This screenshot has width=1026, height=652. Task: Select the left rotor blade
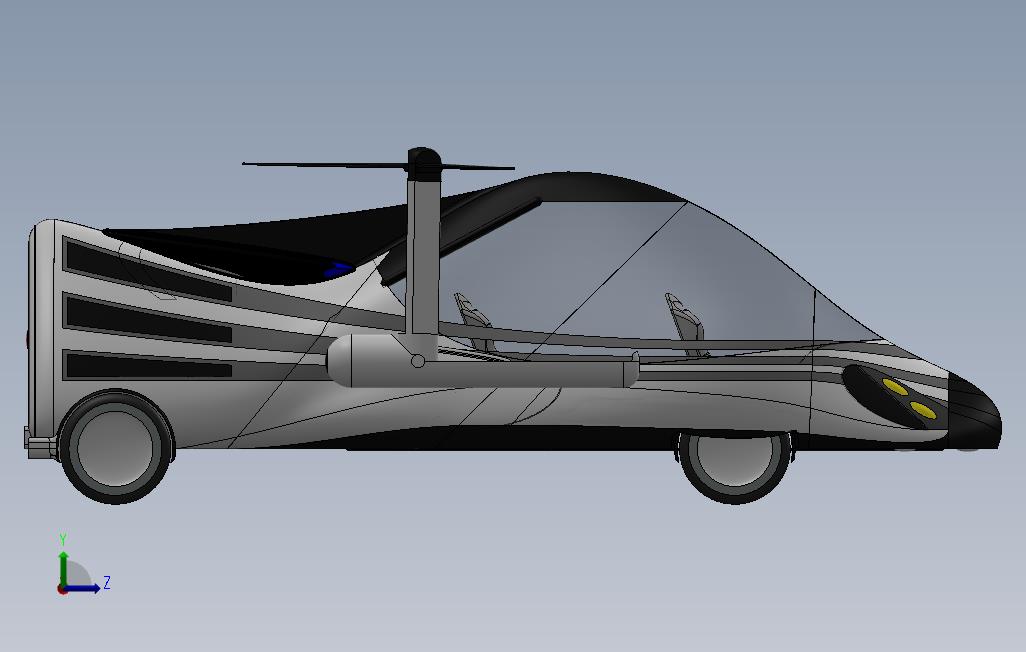click(325, 164)
